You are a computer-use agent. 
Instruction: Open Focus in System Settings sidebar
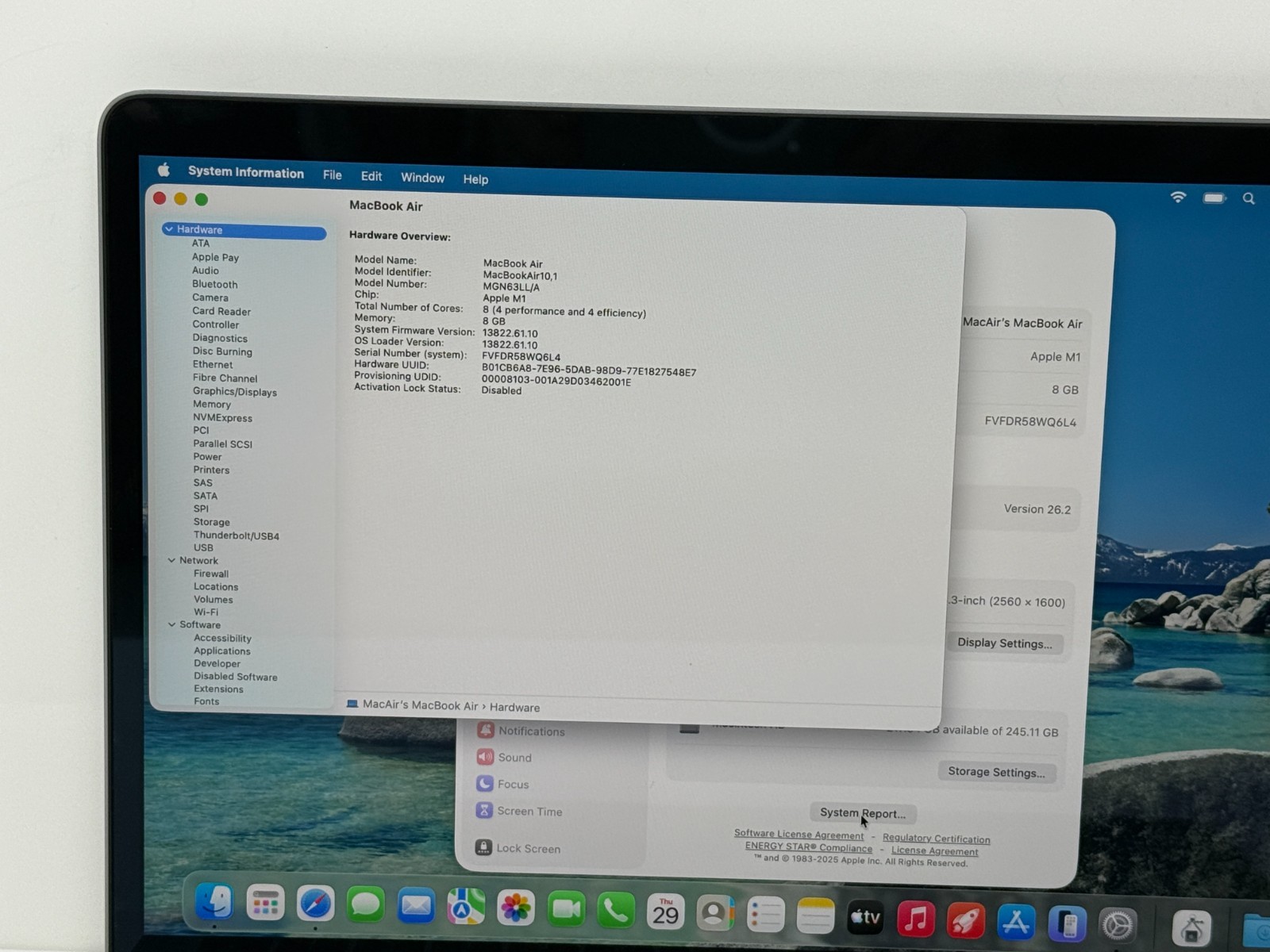pos(502,784)
